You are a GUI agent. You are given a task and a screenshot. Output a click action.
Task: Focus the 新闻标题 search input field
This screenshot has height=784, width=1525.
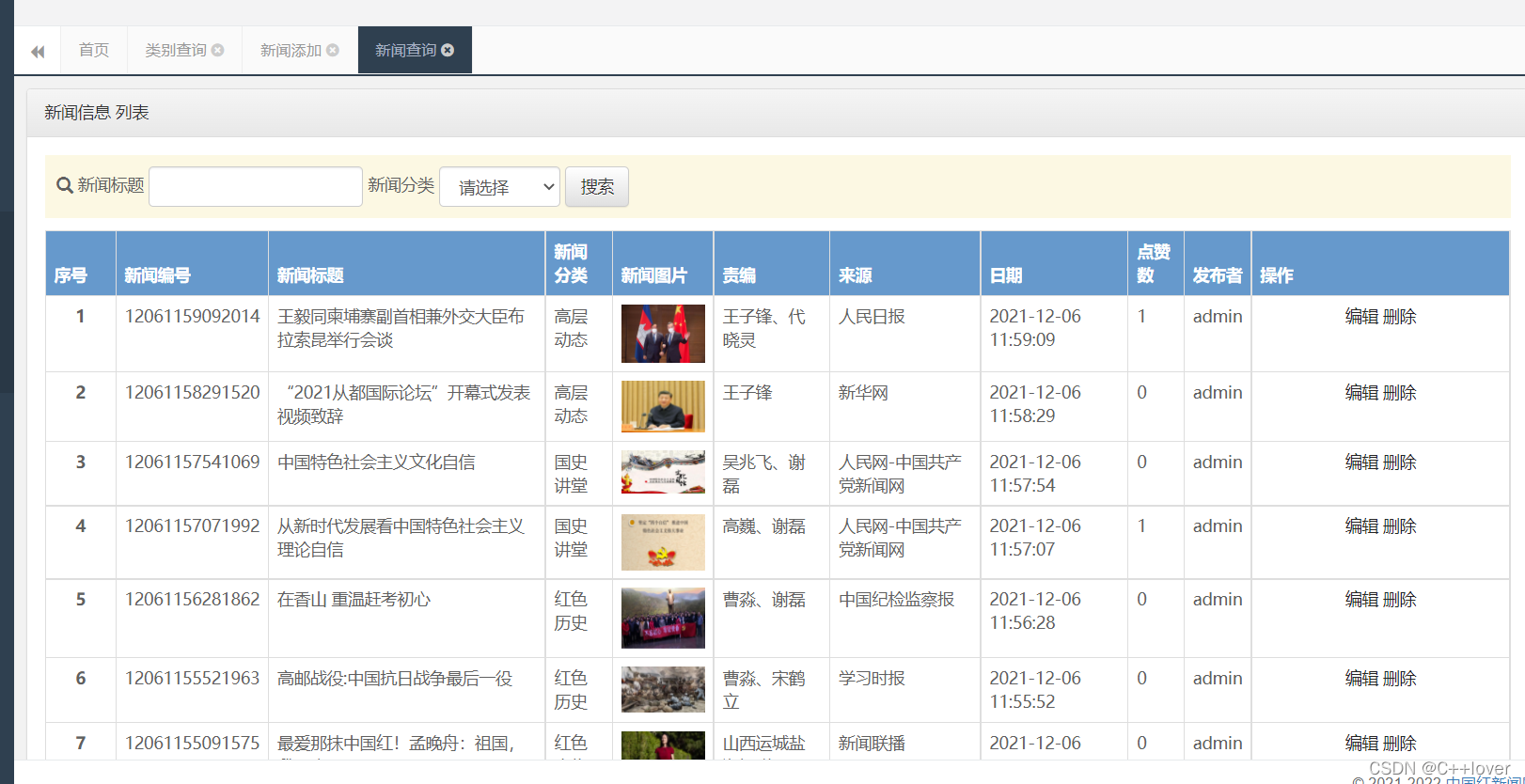[x=256, y=186]
